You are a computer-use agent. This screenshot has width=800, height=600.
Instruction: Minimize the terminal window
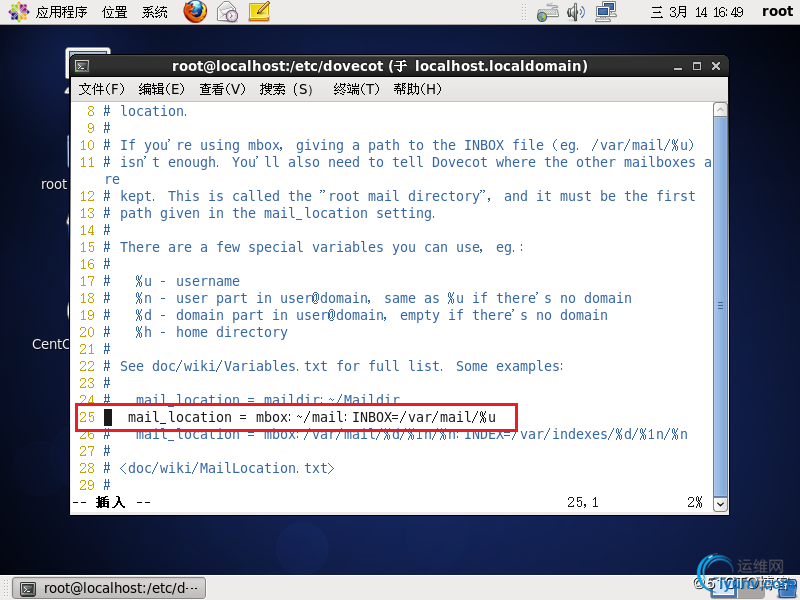point(678,66)
